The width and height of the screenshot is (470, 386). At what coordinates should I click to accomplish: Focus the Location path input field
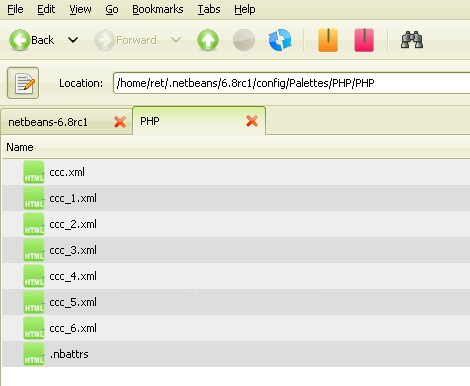click(292, 83)
